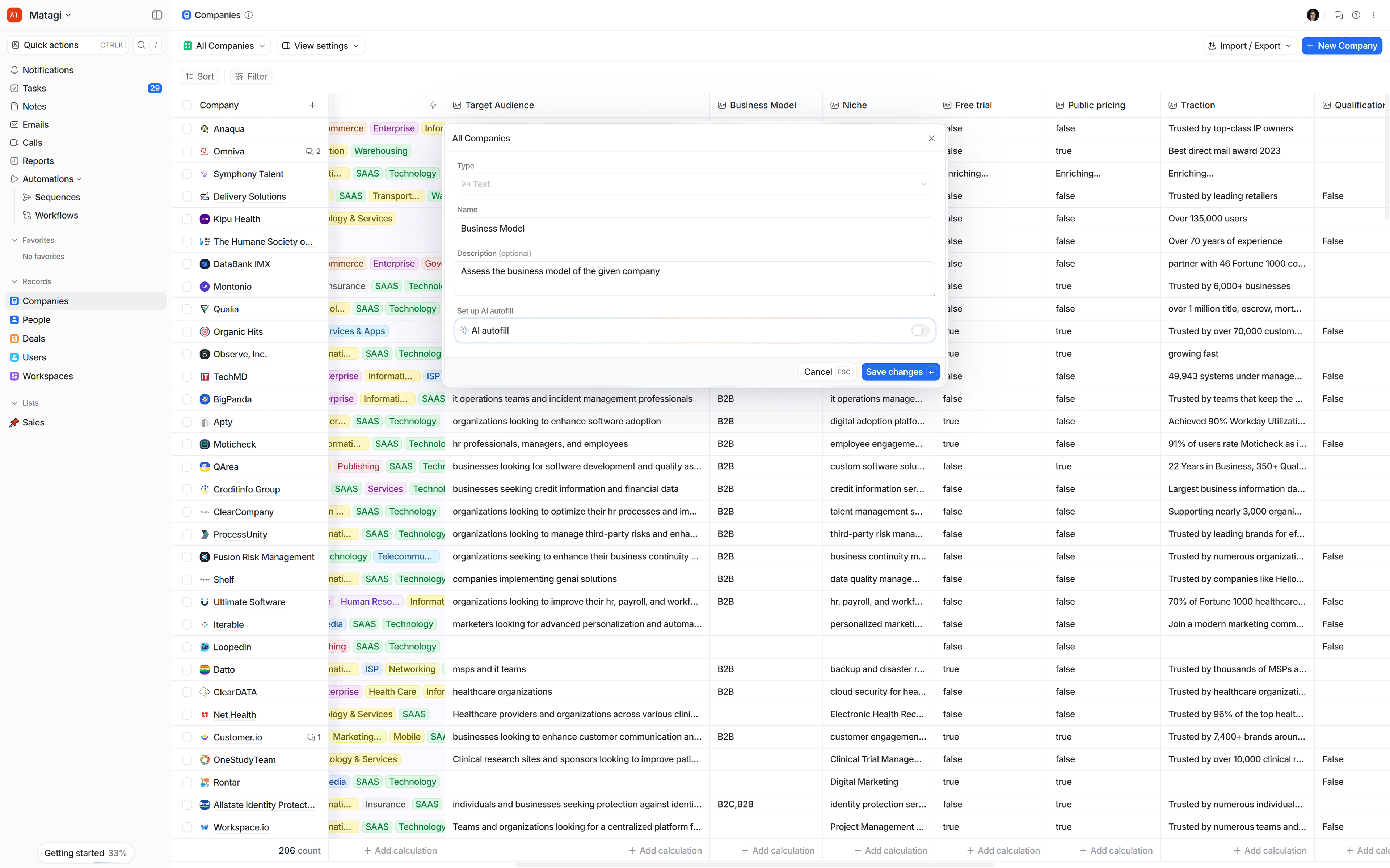
Task: Click the plus icon in Company column header
Action: (312, 105)
